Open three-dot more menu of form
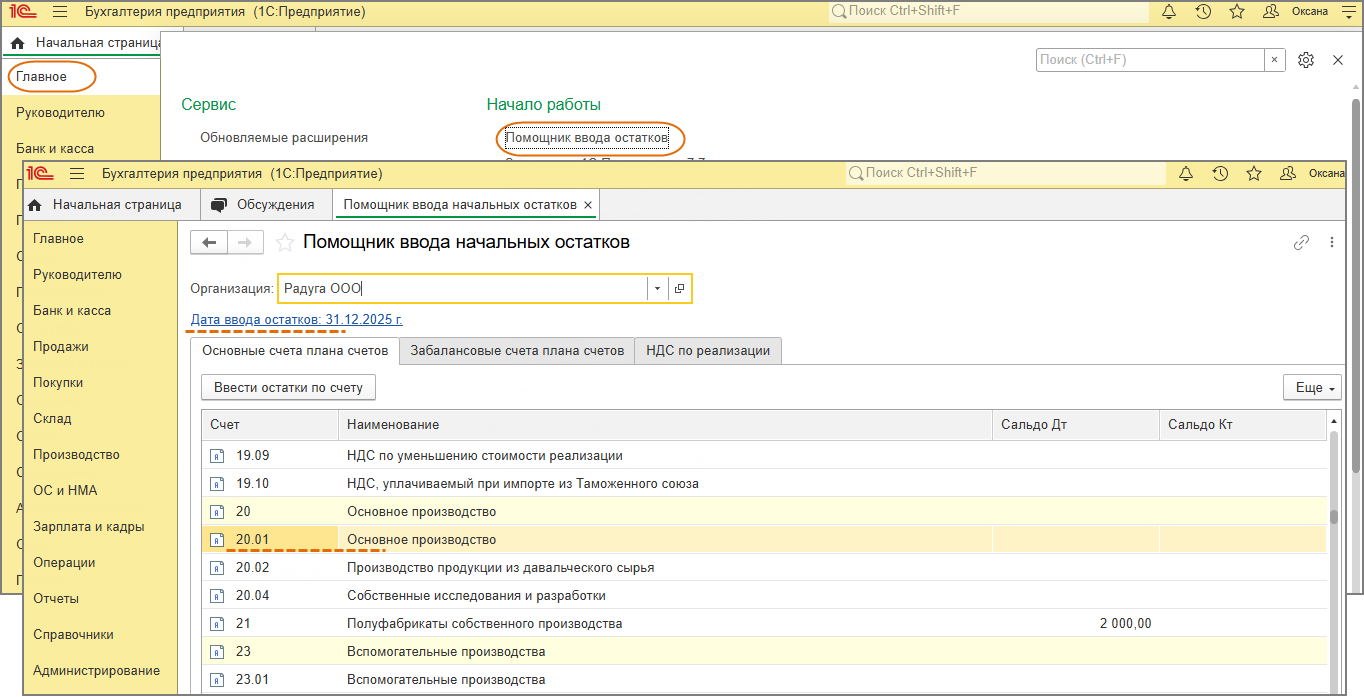This screenshot has height=697, width=1364. point(1331,242)
